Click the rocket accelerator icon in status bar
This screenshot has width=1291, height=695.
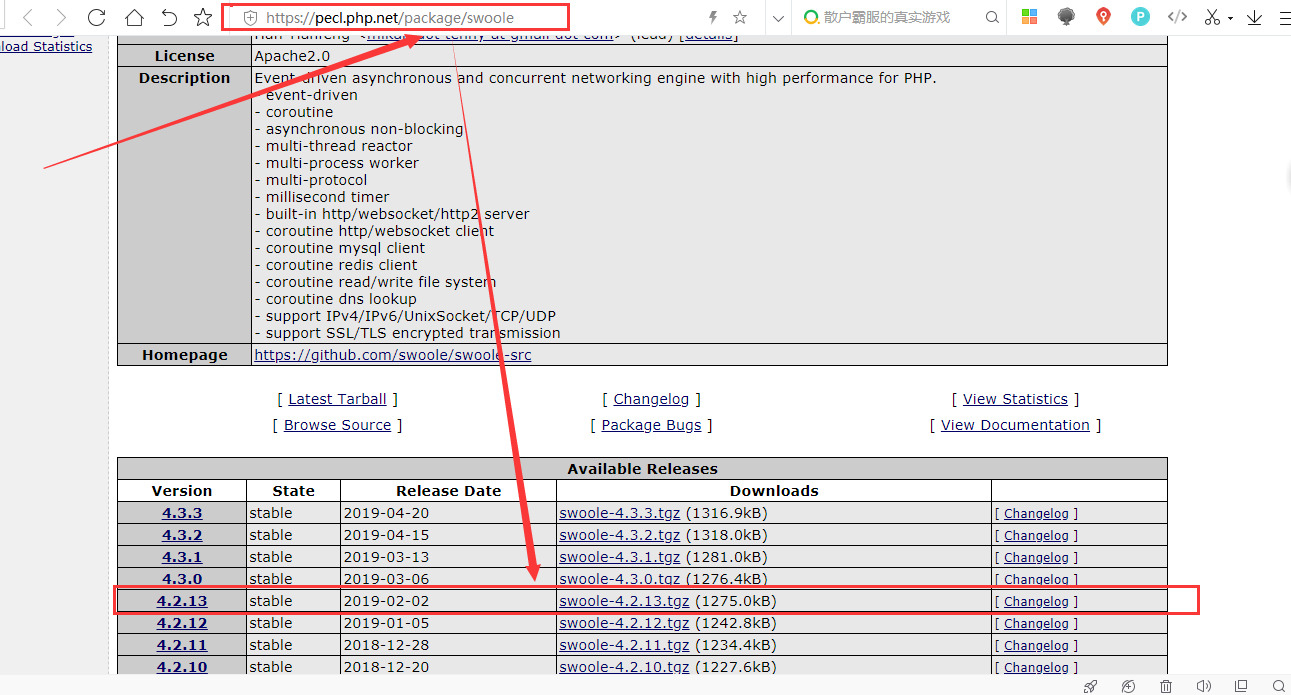[1090, 686]
